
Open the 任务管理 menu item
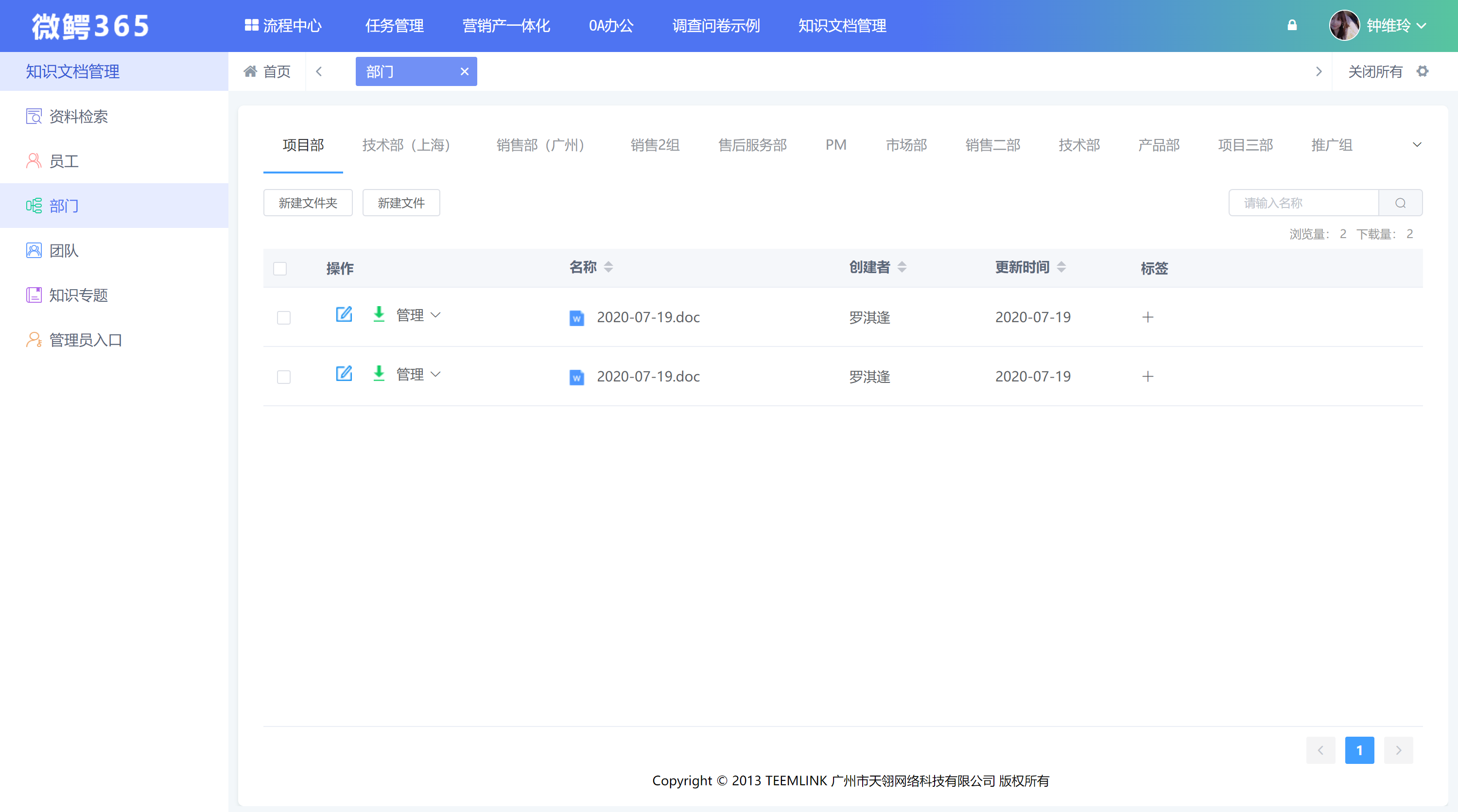[395, 25]
